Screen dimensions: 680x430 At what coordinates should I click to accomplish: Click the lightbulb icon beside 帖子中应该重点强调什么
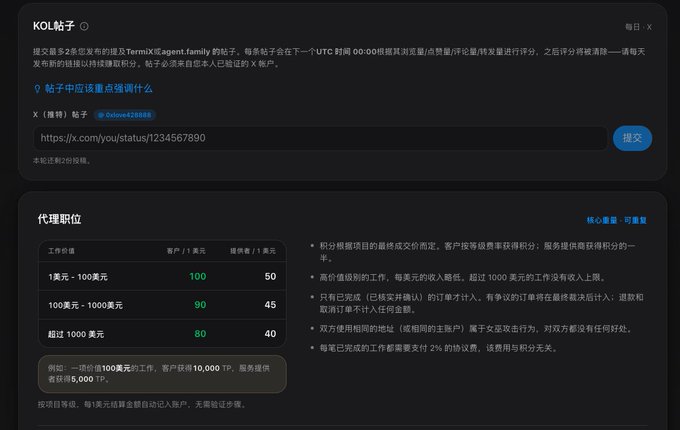tap(37, 89)
